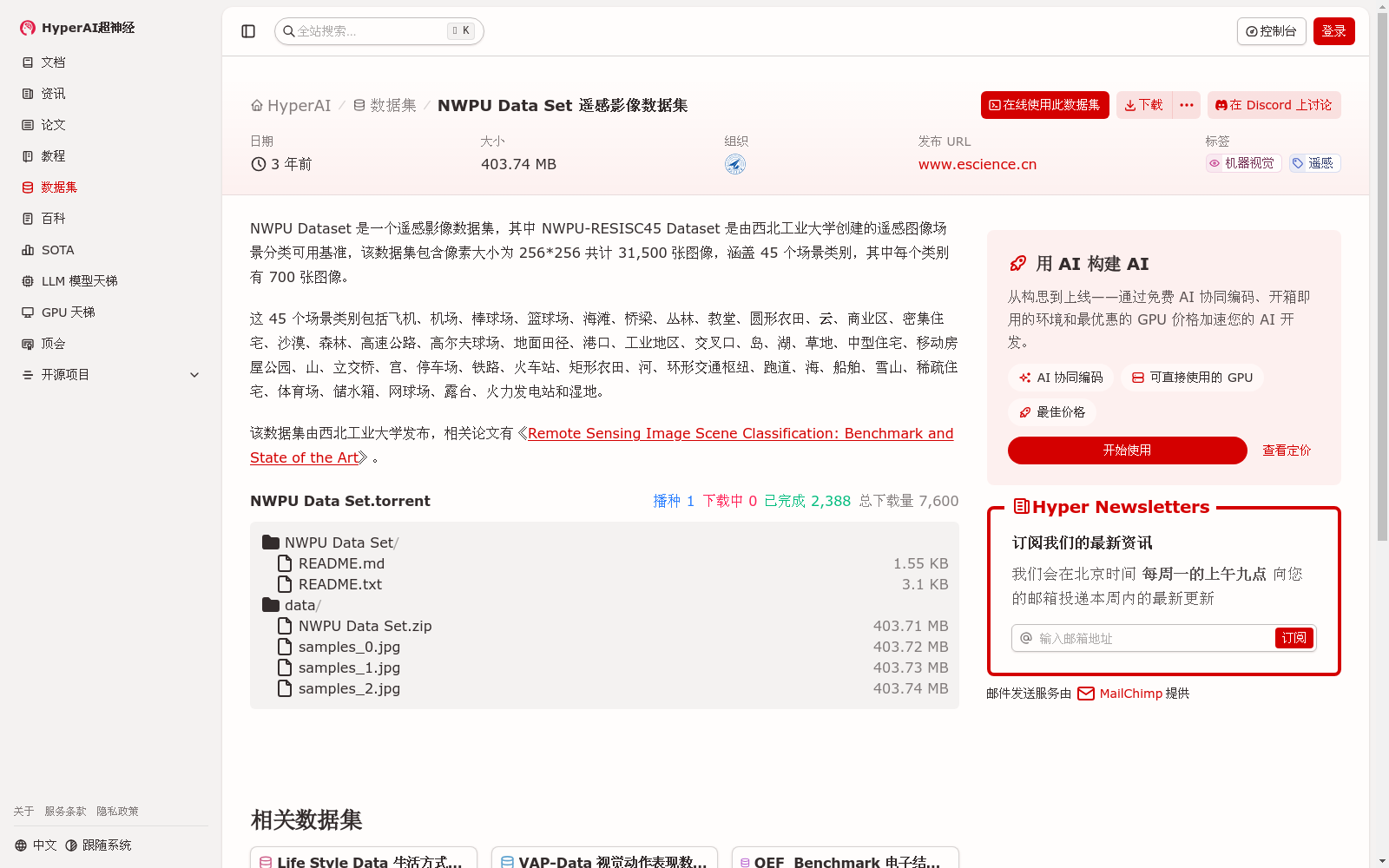Click 403.74 MB size value
Screen dimensions: 1389x868
click(x=518, y=164)
